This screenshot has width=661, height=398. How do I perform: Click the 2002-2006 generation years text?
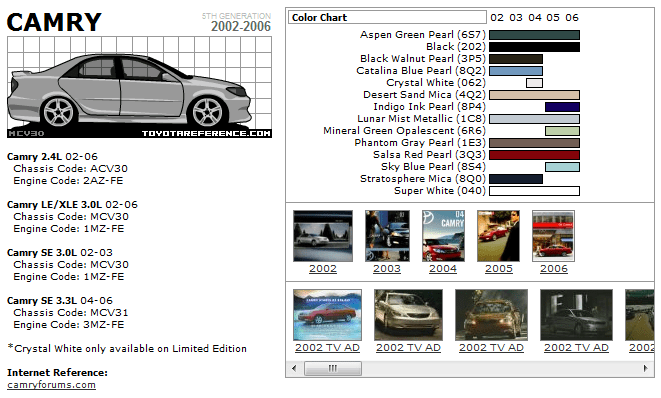pyautogui.click(x=241, y=27)
